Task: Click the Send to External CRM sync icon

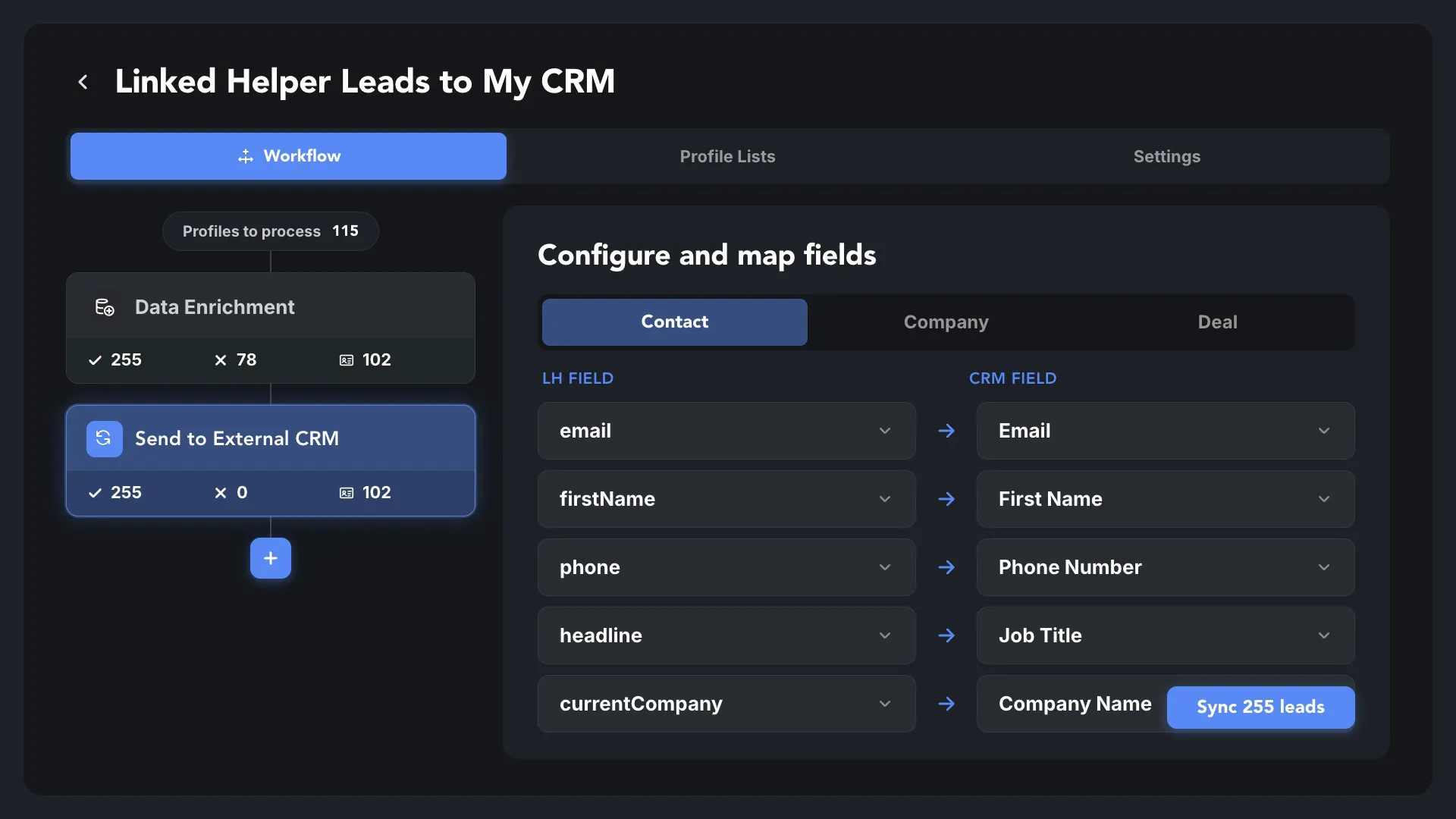Action: [x=105, y=438]
